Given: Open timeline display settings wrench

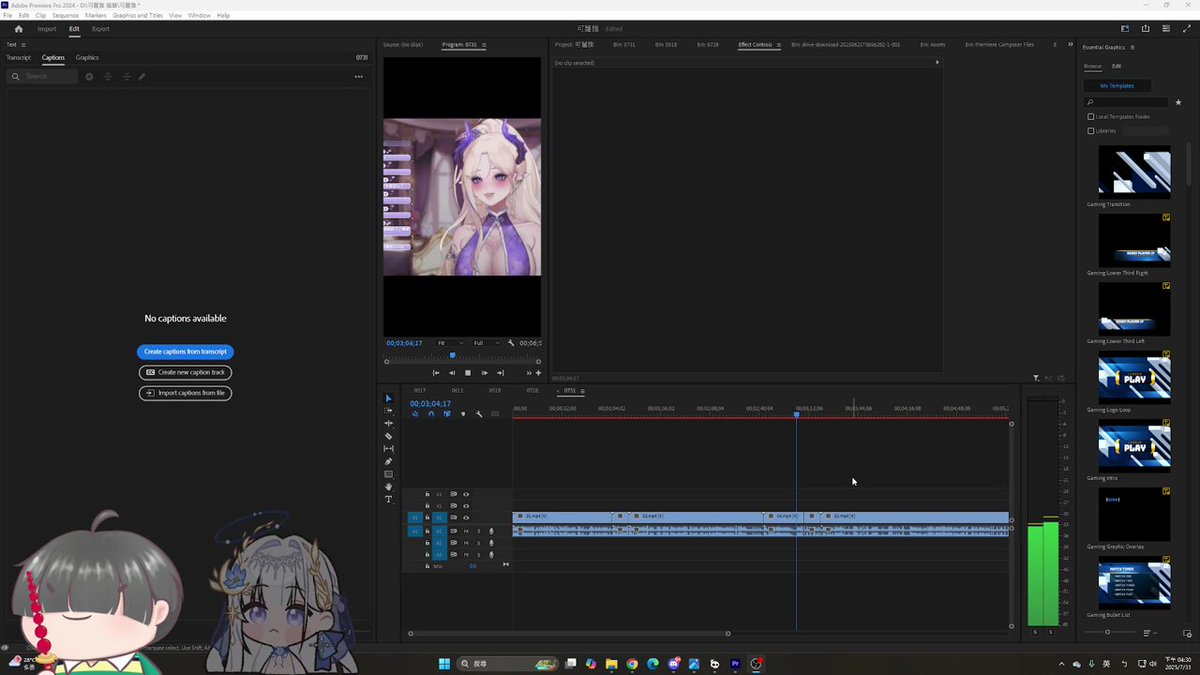Looking at the screenshot, I should coord(479,414).
